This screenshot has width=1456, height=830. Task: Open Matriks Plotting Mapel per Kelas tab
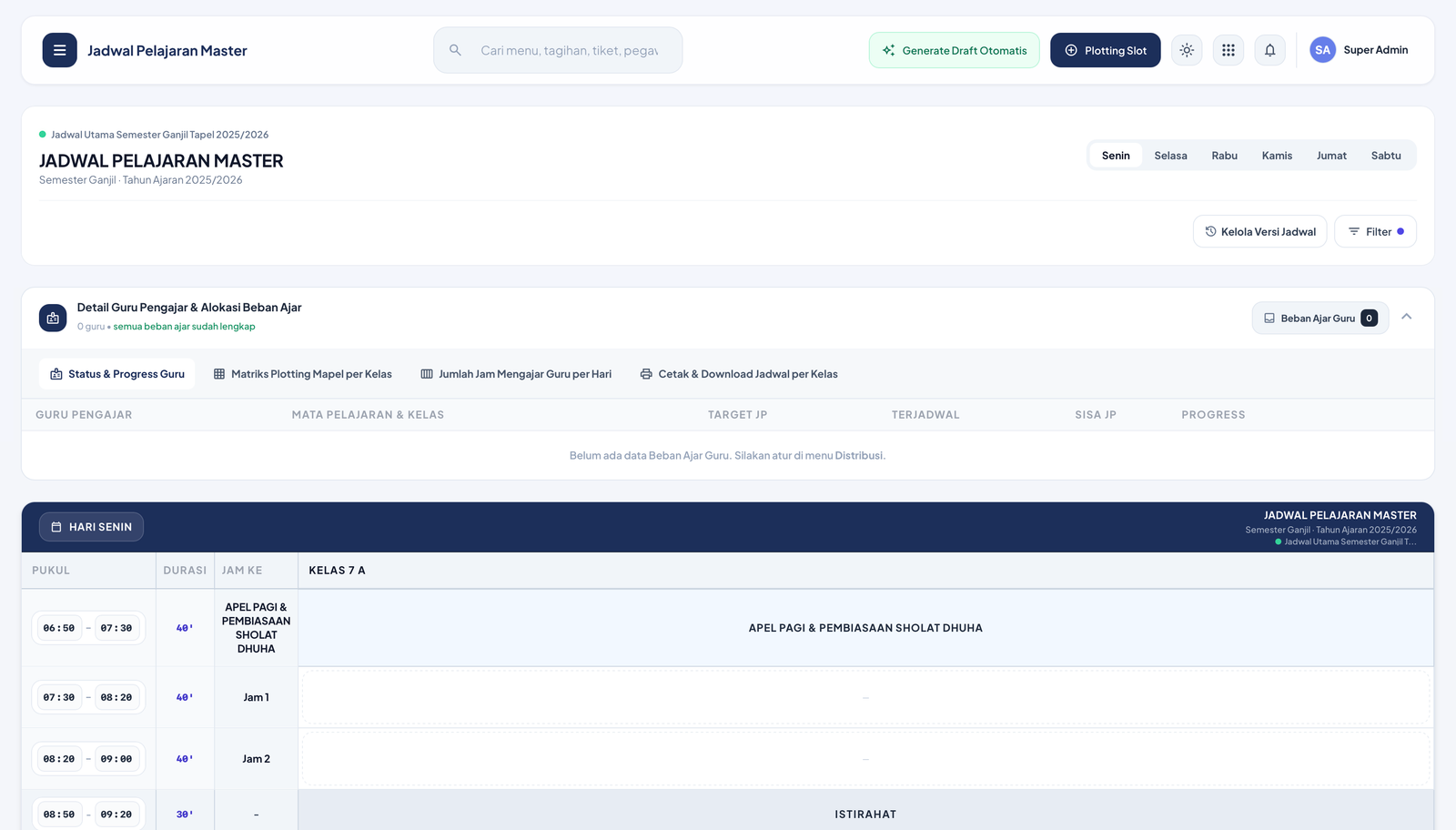pyautogui.click(x=302, y=374)
